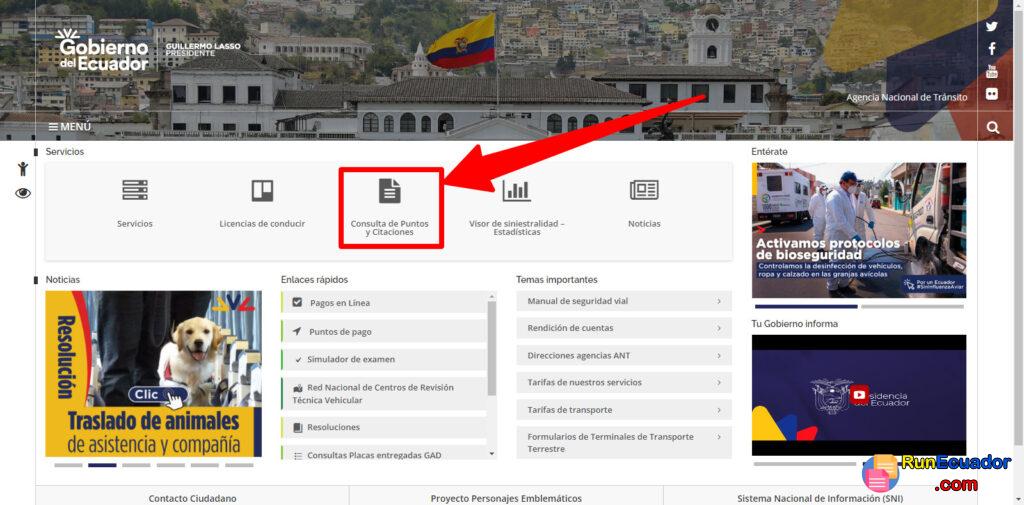Viewport: 1024px width, 505px height.
Task: Click the Consulta de Puntos document icon
Action: coord(389,191)
